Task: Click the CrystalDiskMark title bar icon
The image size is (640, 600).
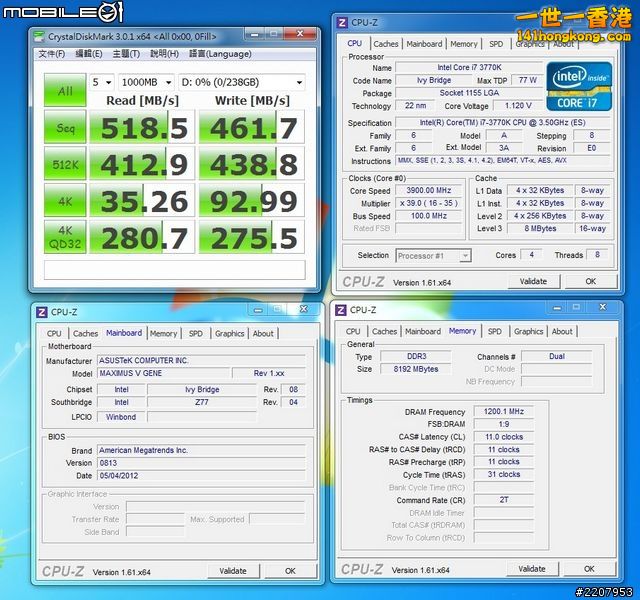Action: pos(38,35)
